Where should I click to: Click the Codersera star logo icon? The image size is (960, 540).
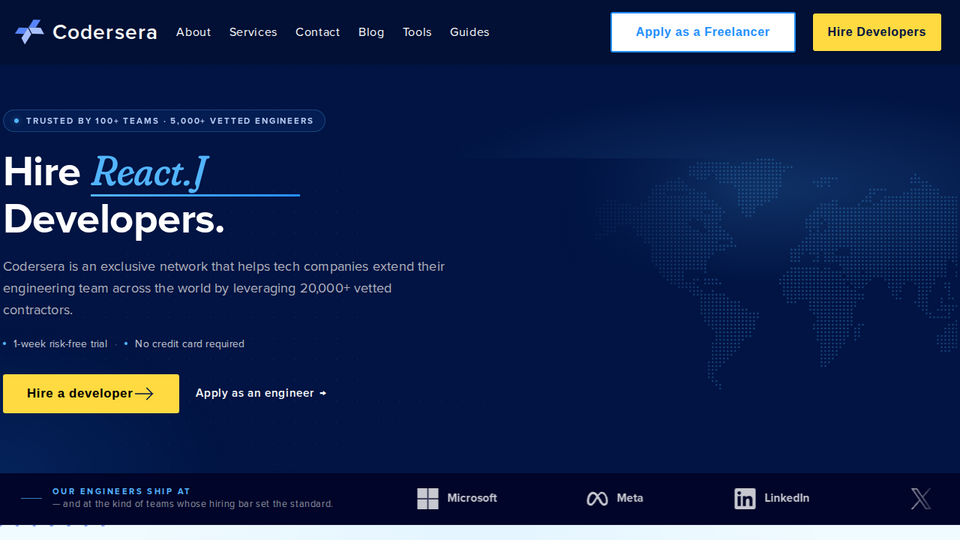(29, 32)
